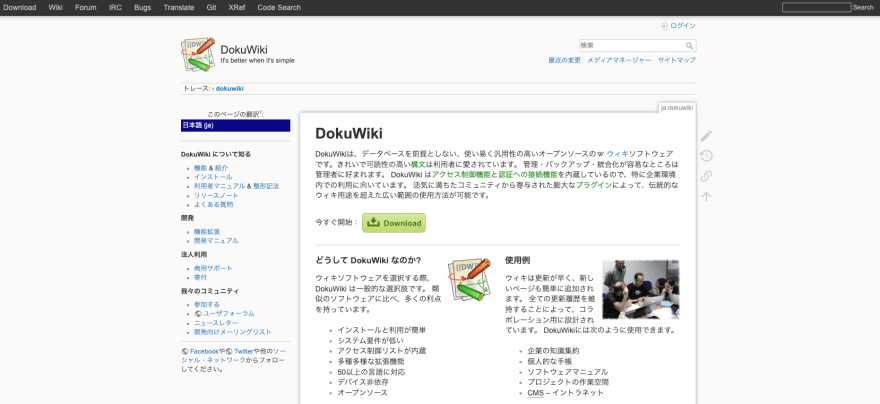Open the XRef item in top bar
880x404 pixels.
coord(237,7)
